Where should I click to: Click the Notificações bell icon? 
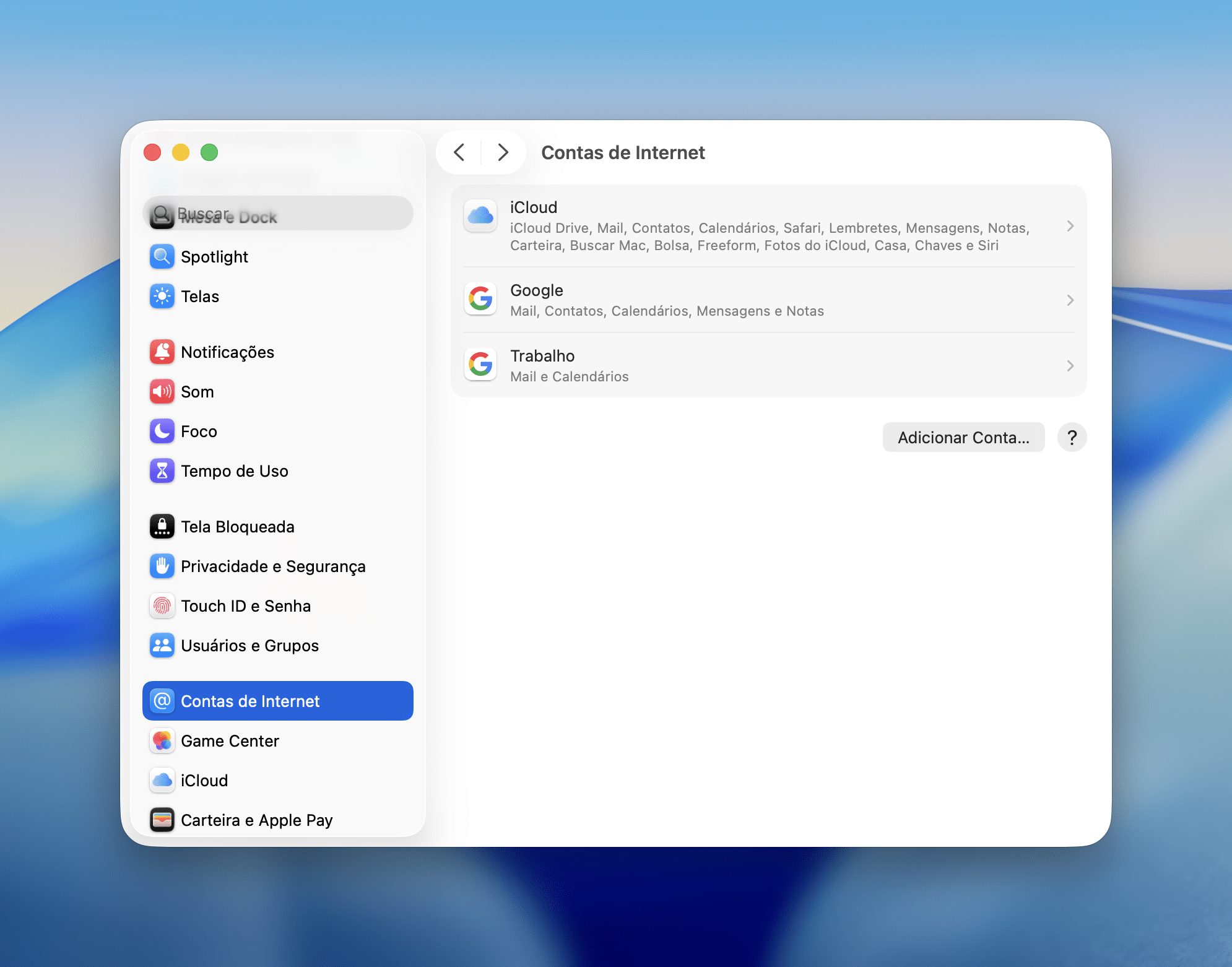pos(162,352)
